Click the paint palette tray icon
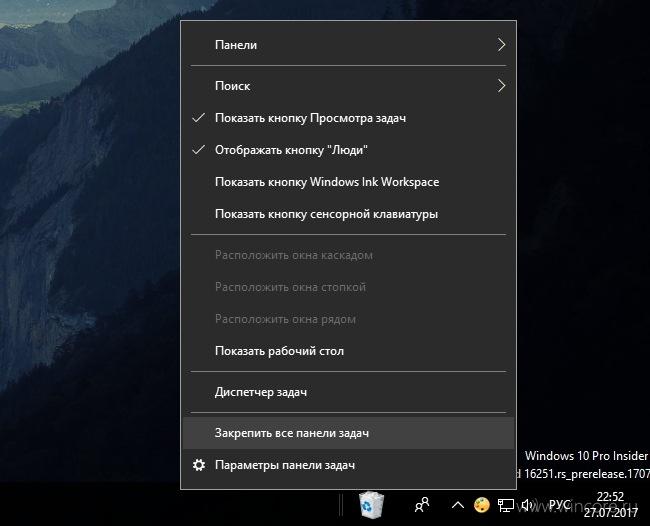Viewport: 650px width, 526px height. coord(482,505)
